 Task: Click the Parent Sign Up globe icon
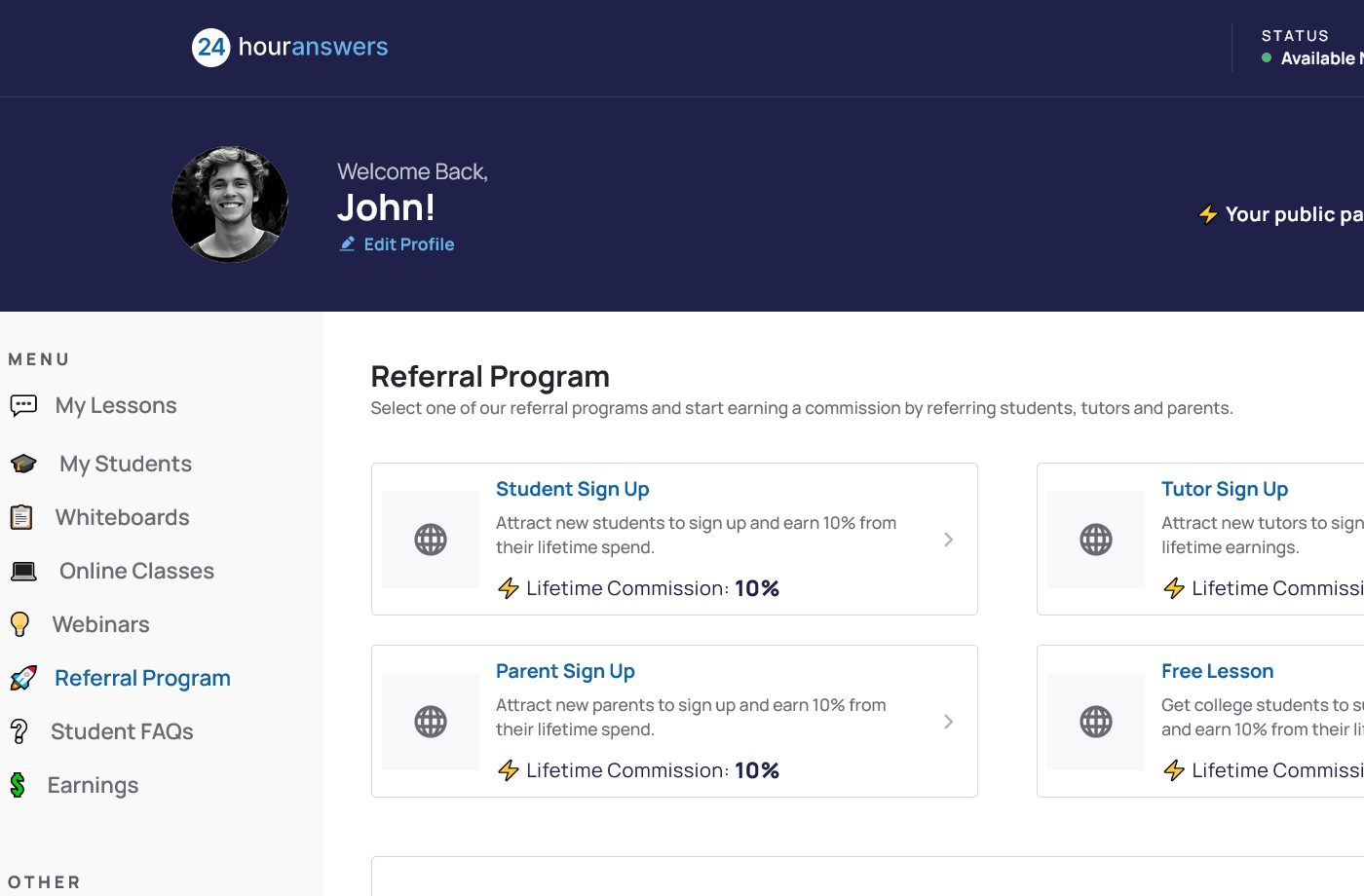pyautogui.click(x=431, y=722)
